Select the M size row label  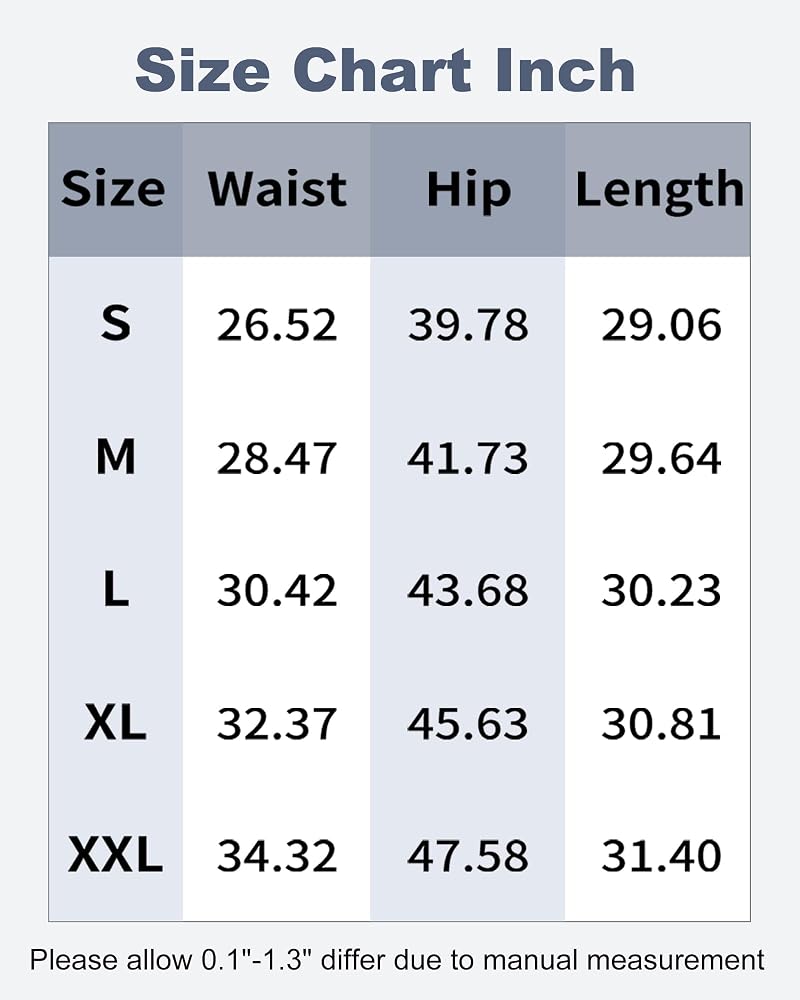point(115,457)
